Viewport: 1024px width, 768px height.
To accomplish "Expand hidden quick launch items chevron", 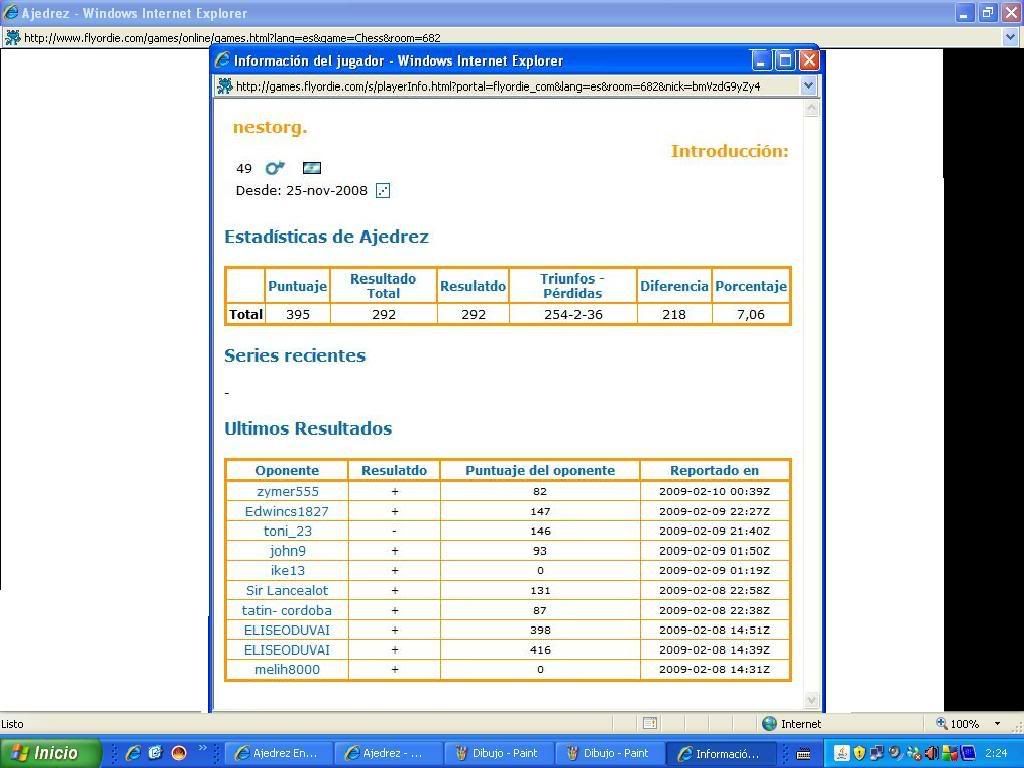I will [203, 748].
